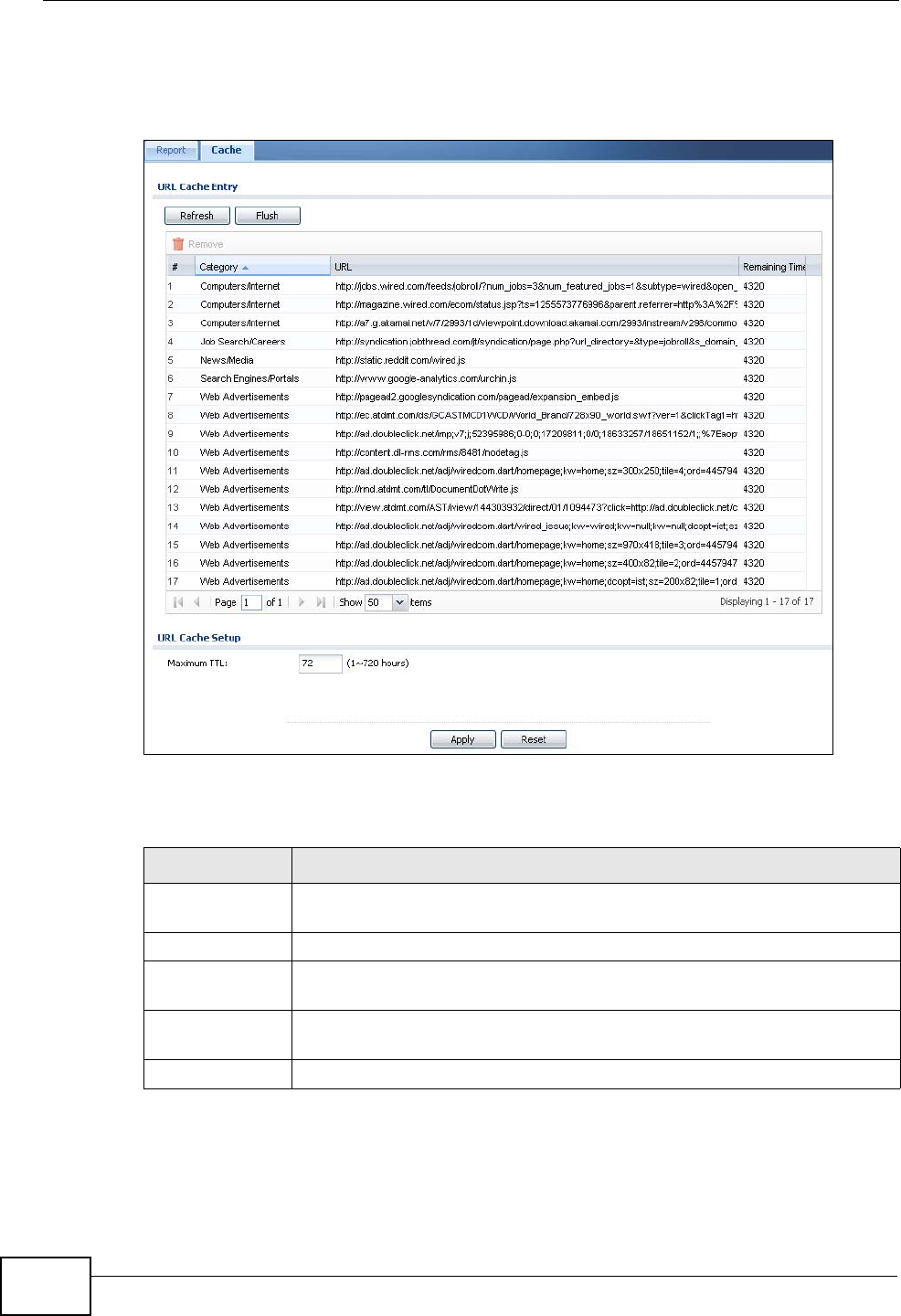Select the Cache tab
Screen dimensions: 901x1316
(x=227, y=150)
